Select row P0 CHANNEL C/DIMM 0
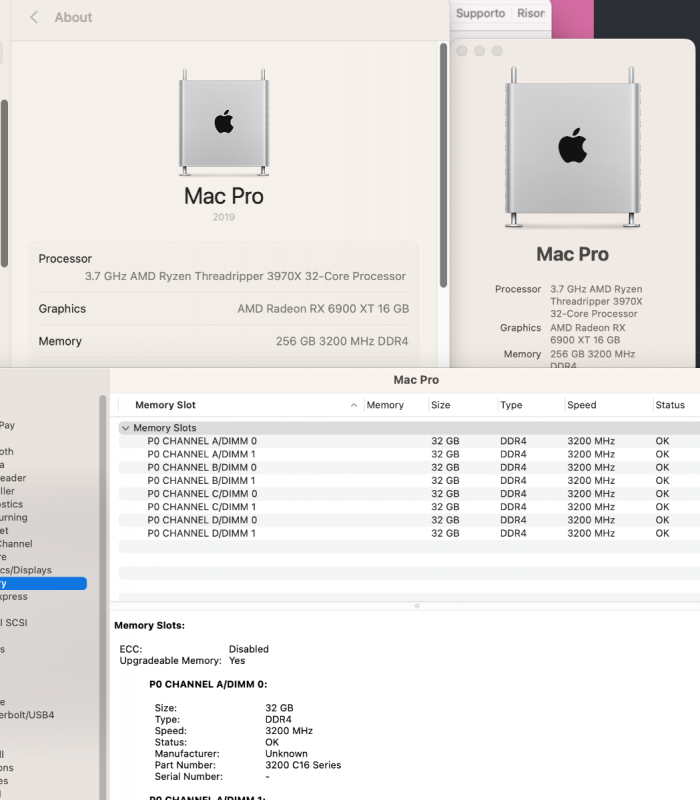This screenshot has height=800, width=700. coord(409,494)
